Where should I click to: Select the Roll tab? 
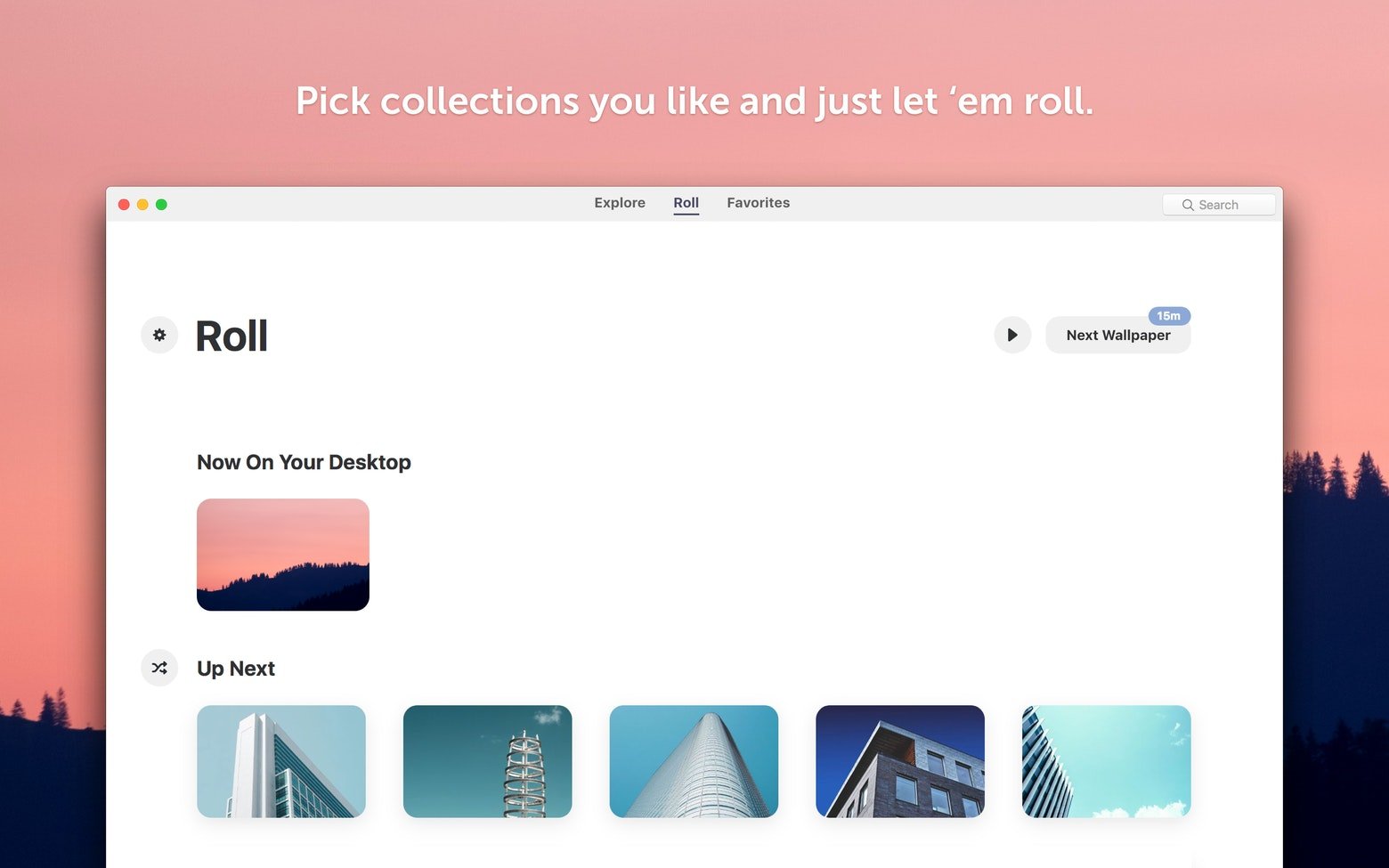686,203
